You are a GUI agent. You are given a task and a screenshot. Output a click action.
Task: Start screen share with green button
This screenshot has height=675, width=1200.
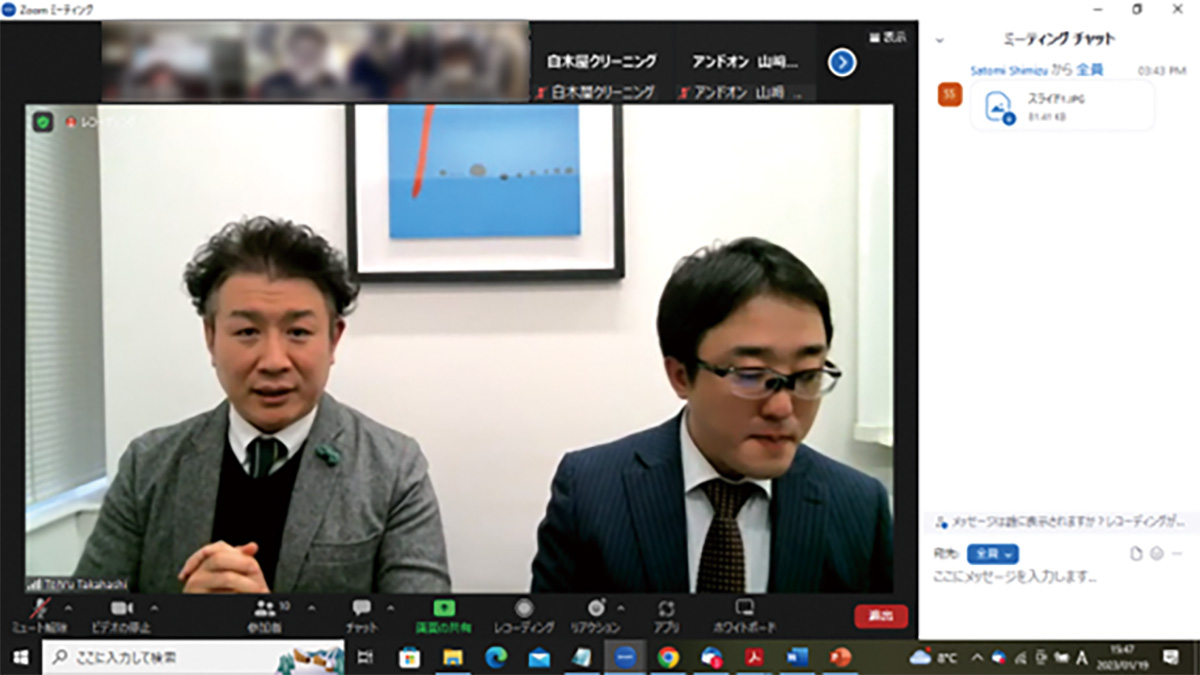(444, 614)
